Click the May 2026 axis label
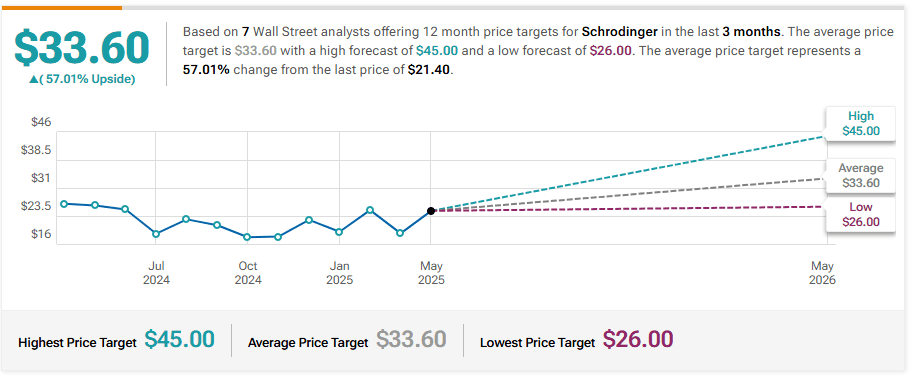 coord(822,273)
